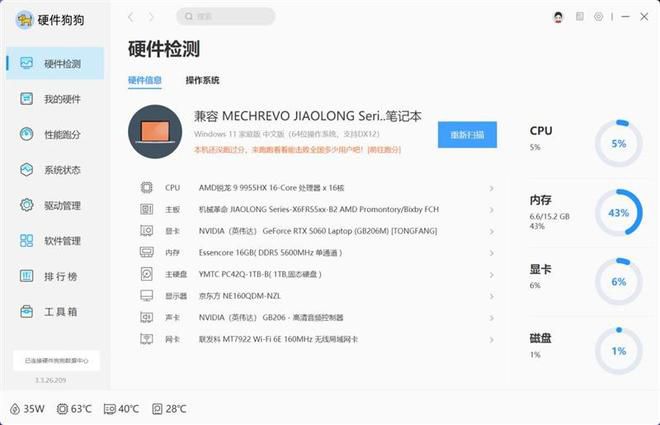Click the user avatar icon
Screen dimensions: 660x425
pyautogui.click(x=558, y=17)
